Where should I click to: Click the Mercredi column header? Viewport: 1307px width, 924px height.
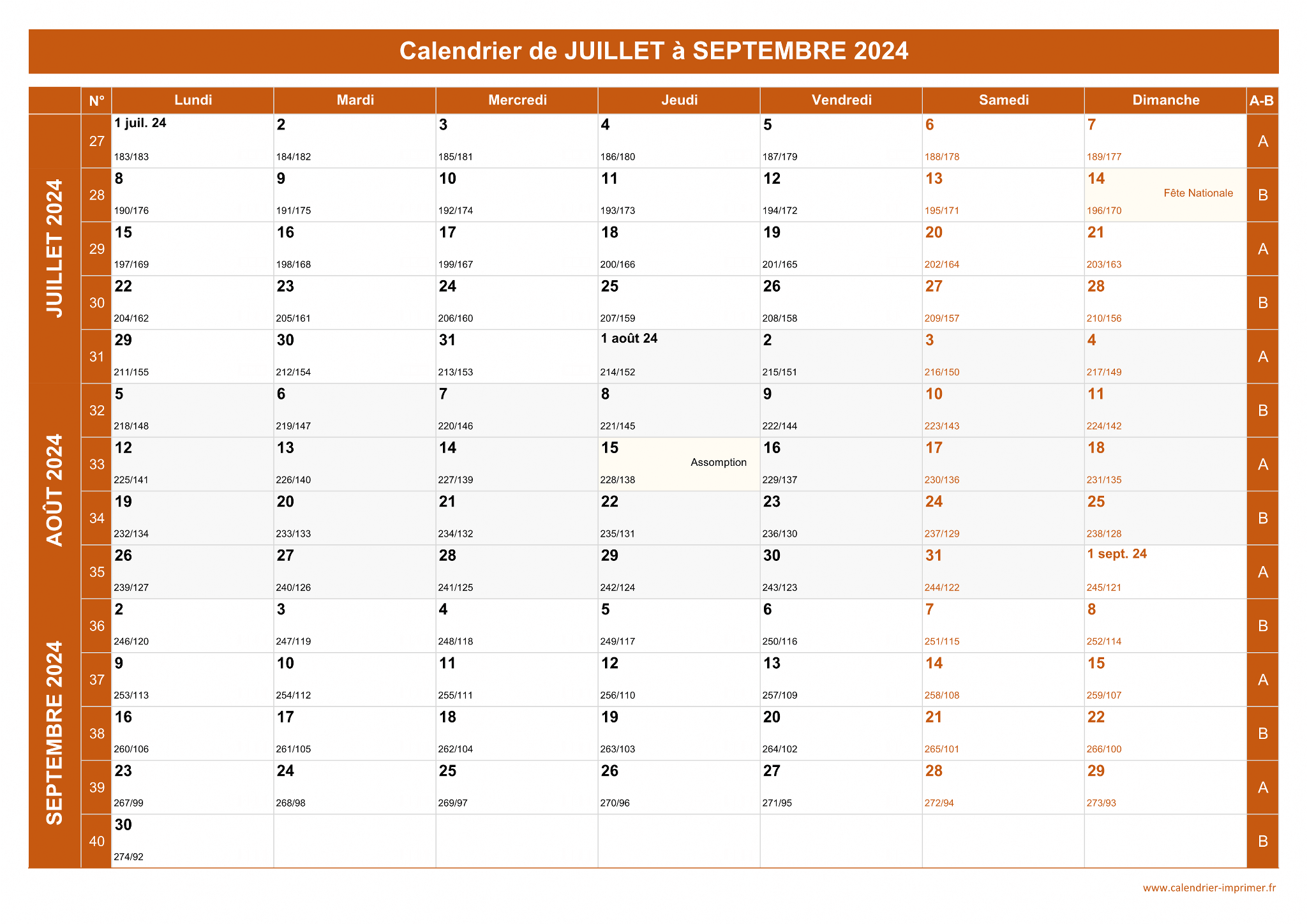[517, 100]
